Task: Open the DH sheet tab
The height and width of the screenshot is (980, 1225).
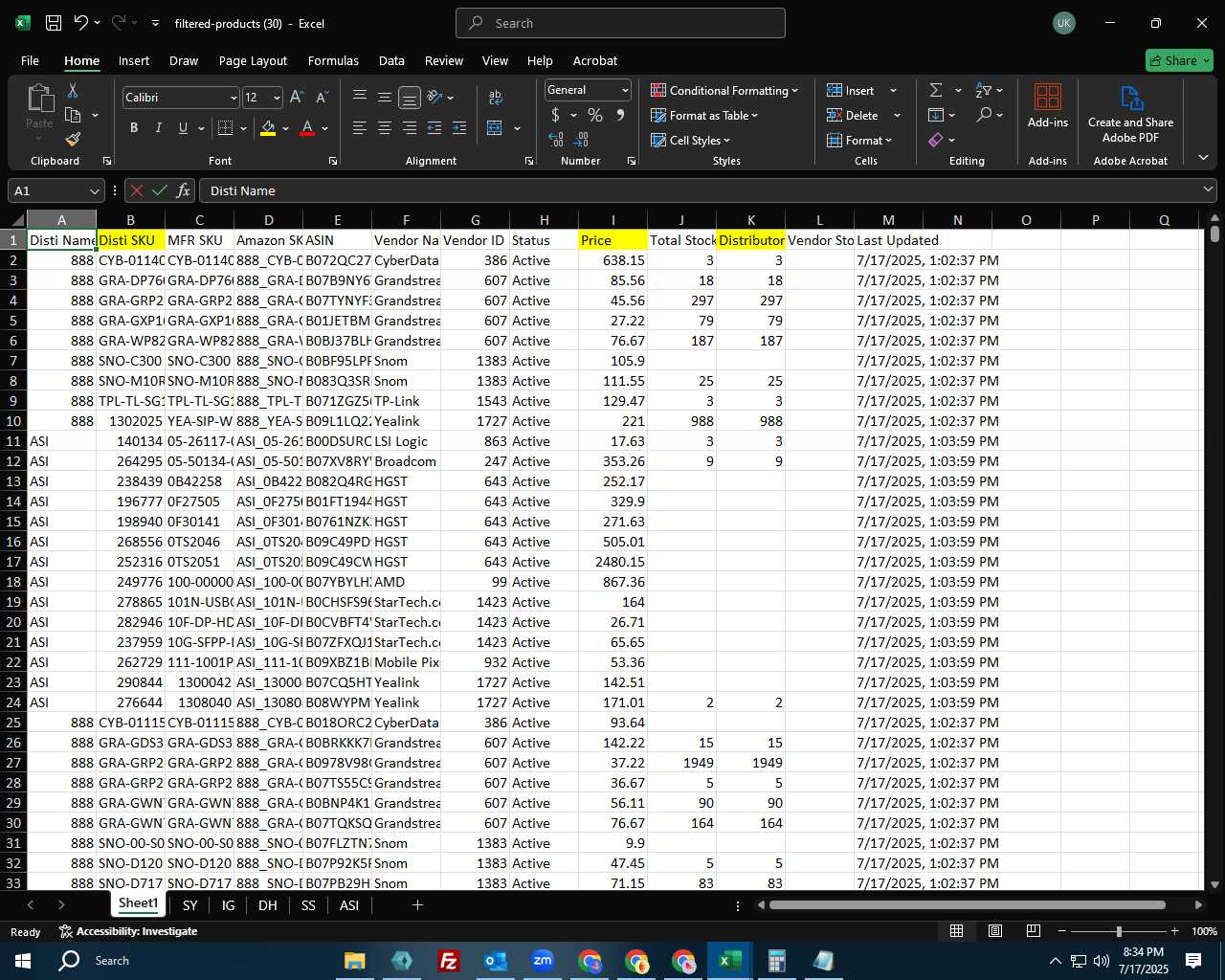Action: pyautogui.click(x=268, y=904)
